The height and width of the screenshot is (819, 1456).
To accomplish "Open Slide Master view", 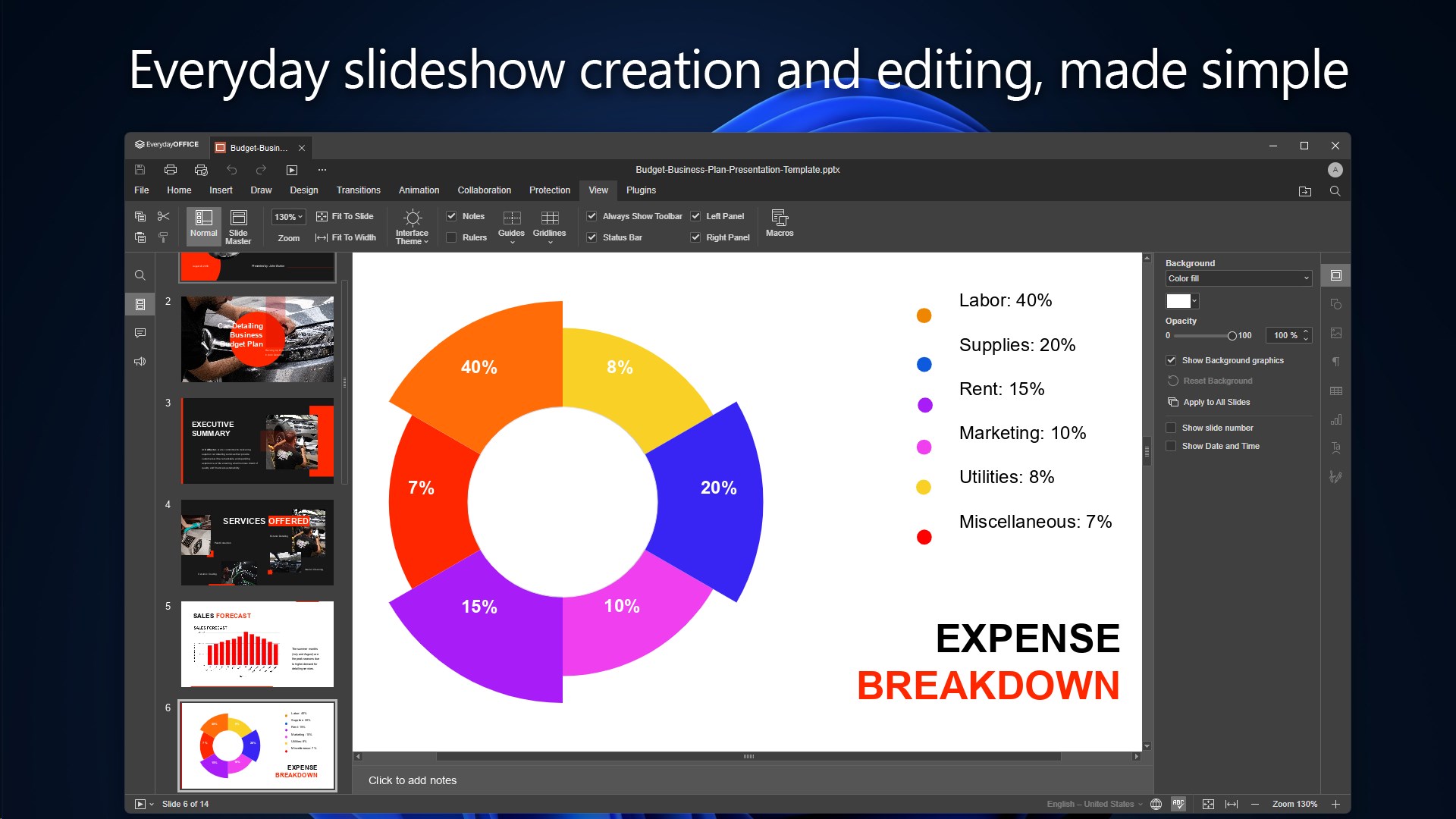I will (238, 226).
